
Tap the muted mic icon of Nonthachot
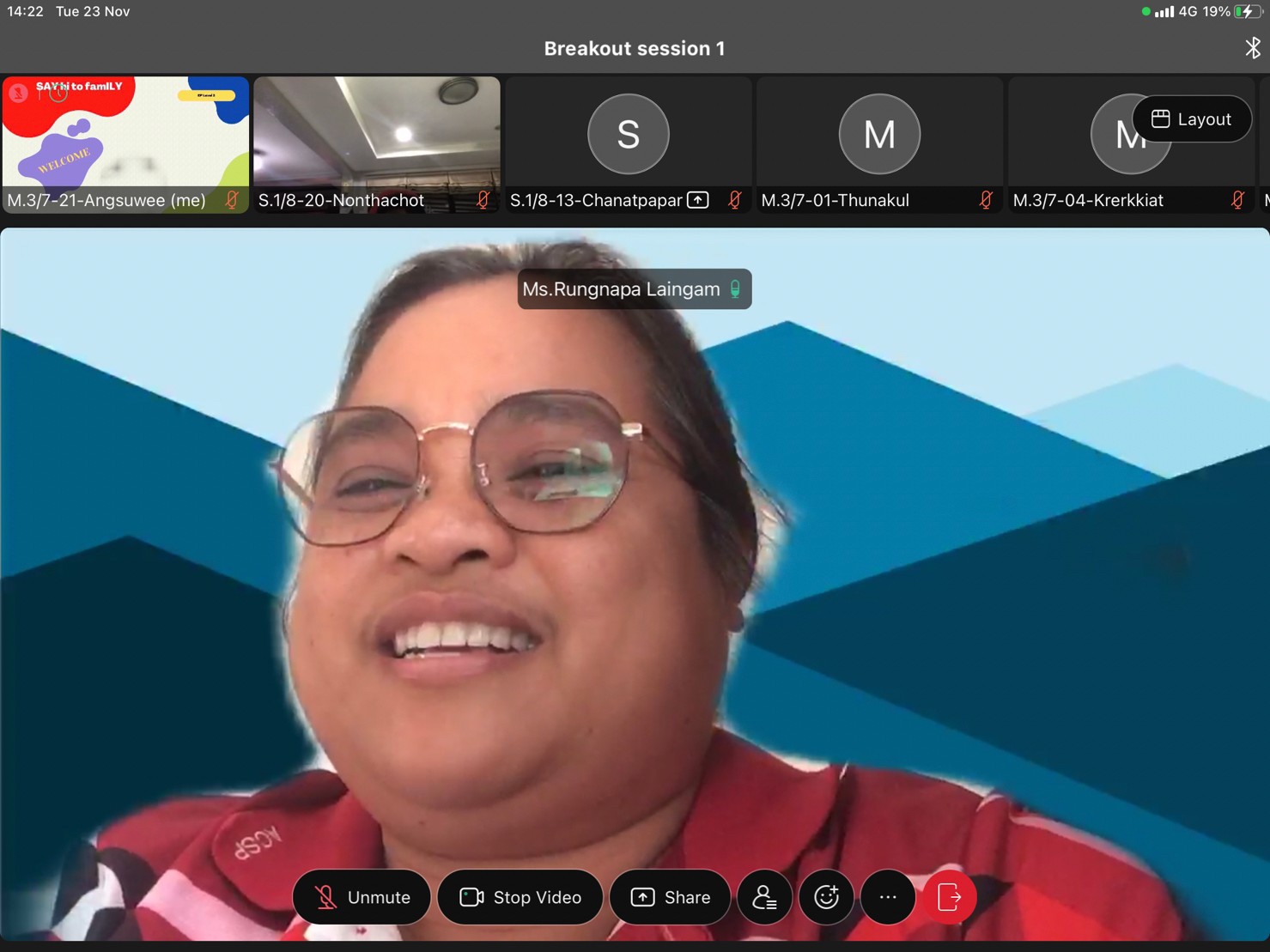pos(483,200)
